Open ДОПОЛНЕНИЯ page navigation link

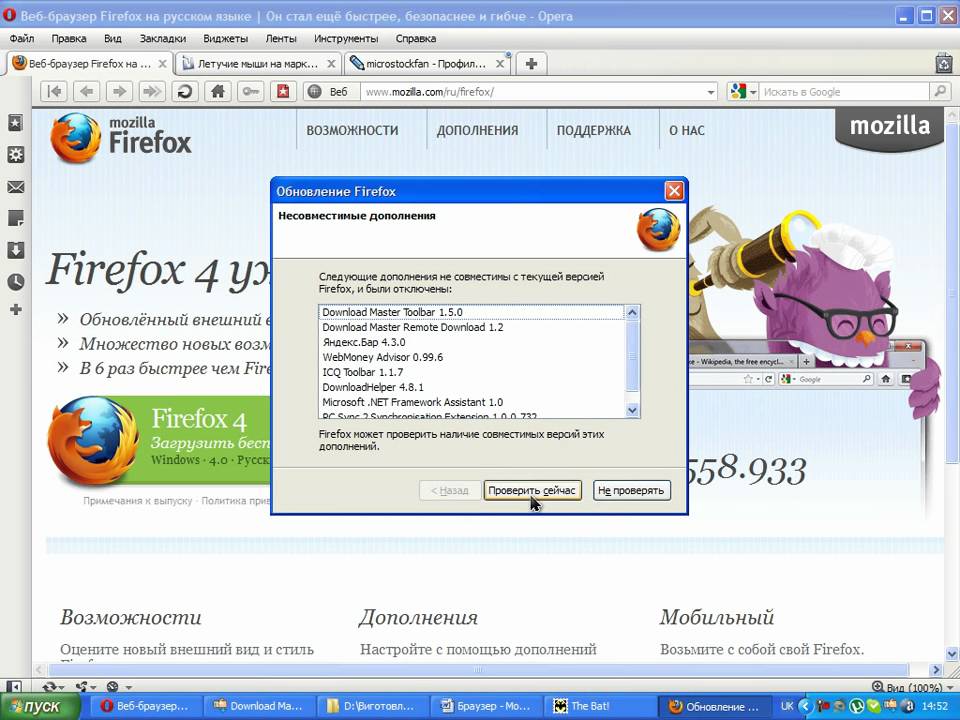pyautogui.click(x=477, y=130)
